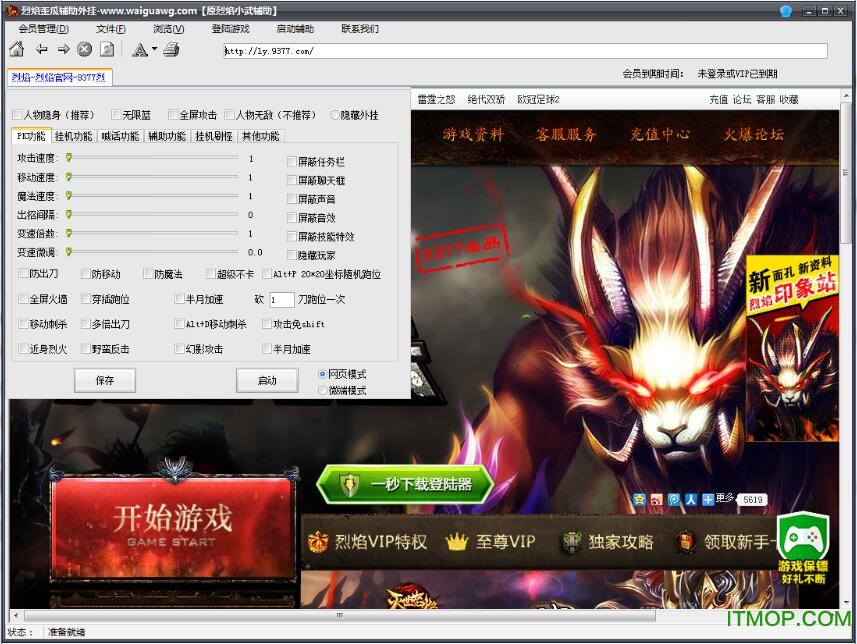The image size is (857, 644).
Task: Click the app logo icon in title bar
Action: [x=12, y=10]
